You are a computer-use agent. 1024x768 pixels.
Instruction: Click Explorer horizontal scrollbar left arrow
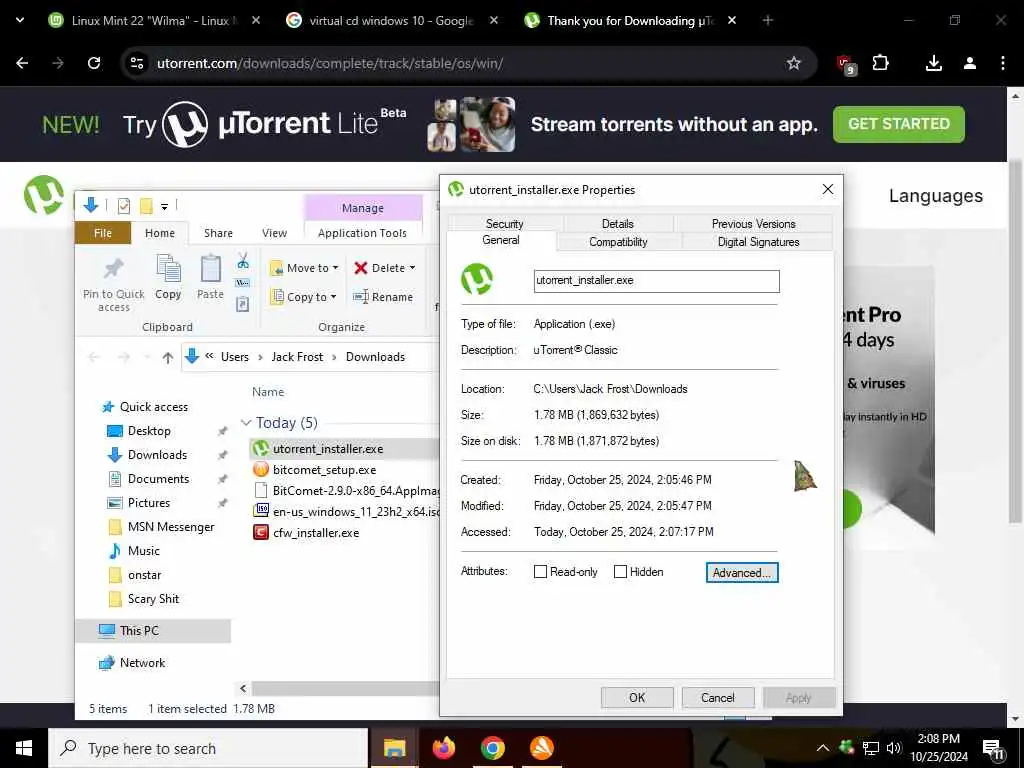point(243,688)
